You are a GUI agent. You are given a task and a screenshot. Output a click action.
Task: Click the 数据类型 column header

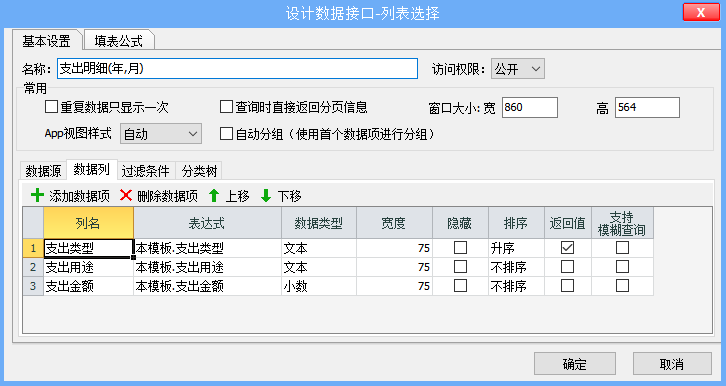point(319,223)
